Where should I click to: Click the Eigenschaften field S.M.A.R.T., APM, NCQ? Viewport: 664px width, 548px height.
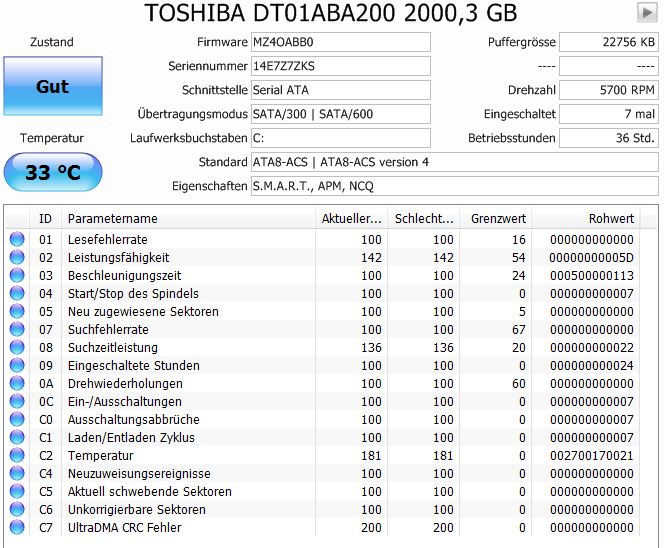coord(455,186)
